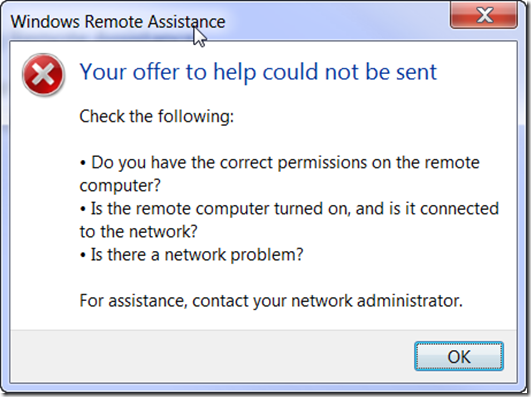Image resolution: width=531 pixels, height=397 pixels.
Task: Click the OK button
Action: 459,356
